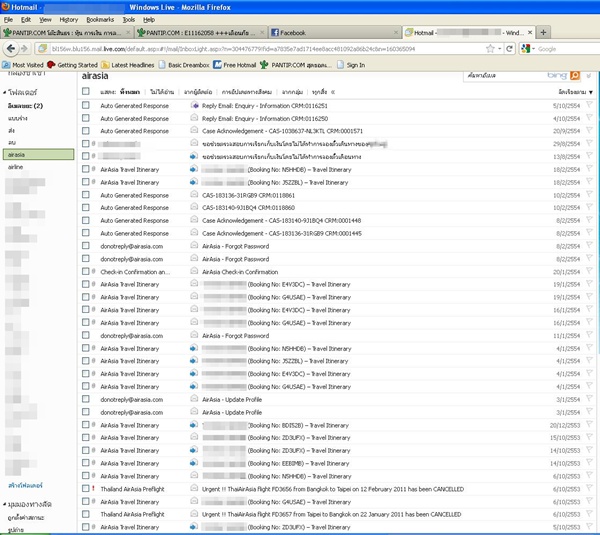The image size is (600, 535).
Task: Collapse the quick views section triangle
Action: [x=5, y=504]
